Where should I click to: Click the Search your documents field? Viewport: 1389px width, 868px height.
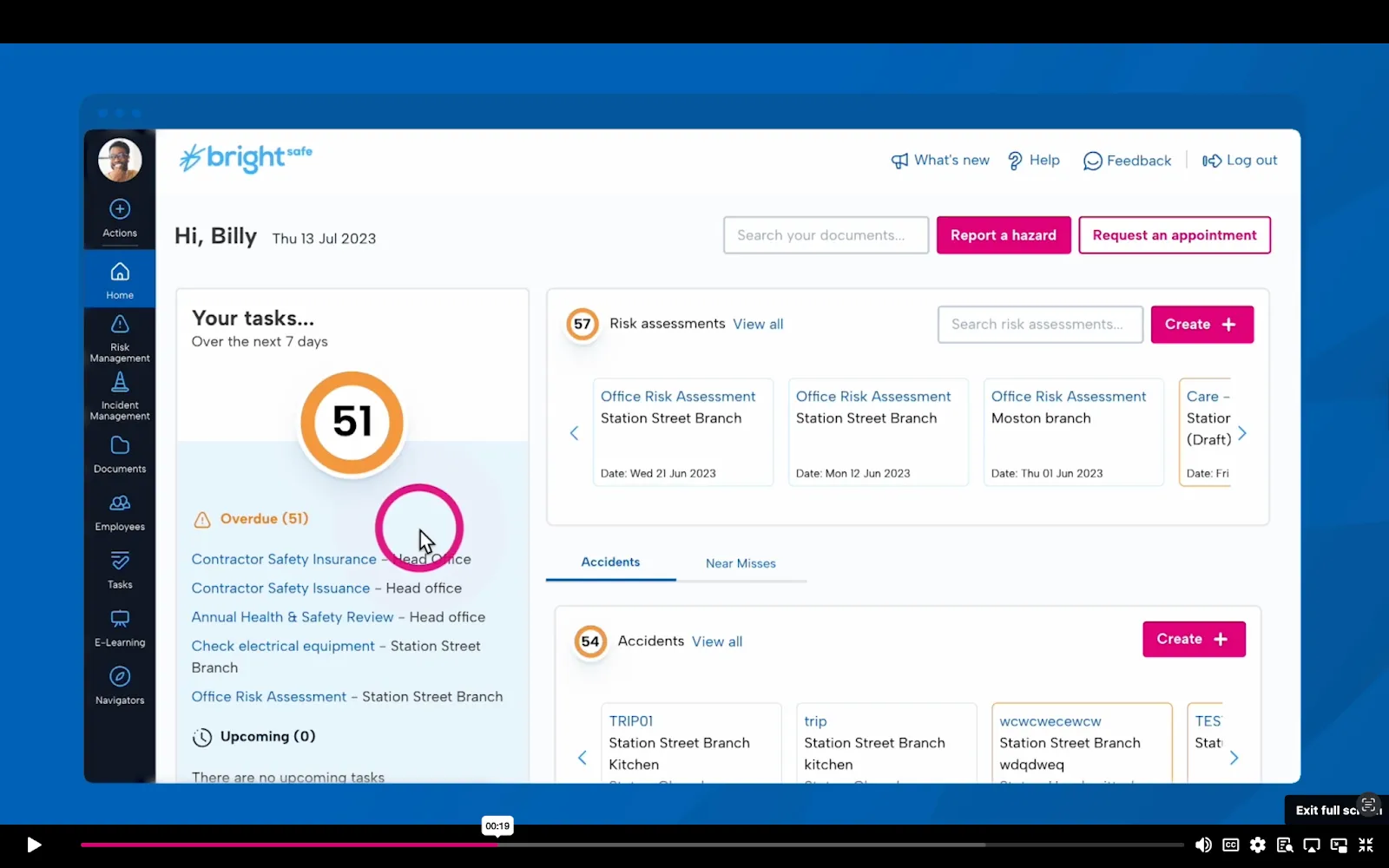pos(826,235)
